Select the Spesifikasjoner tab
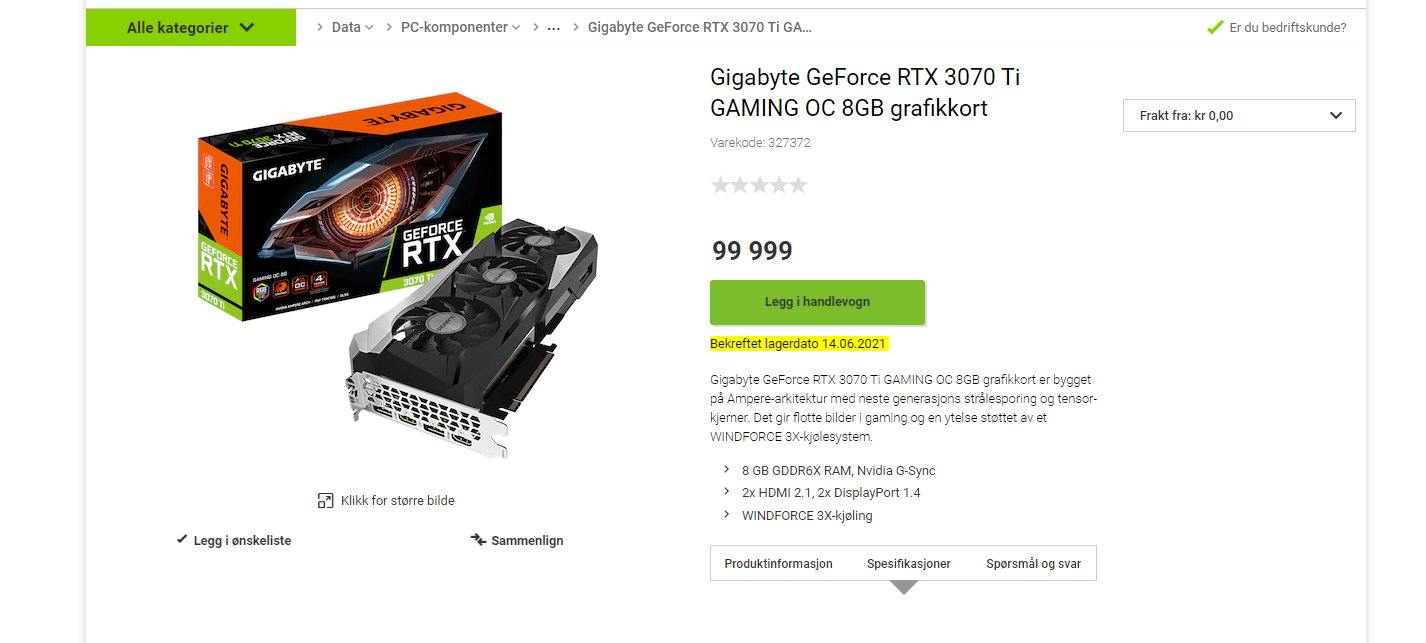The height and width of the screenshot is (643, 1426). 908,563
